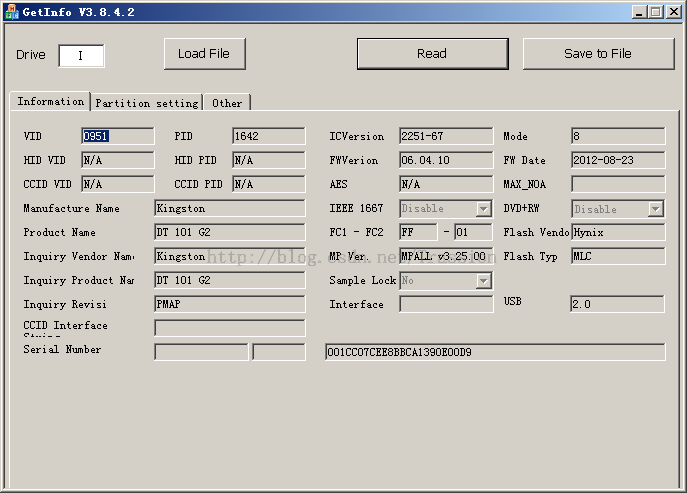Click the HID VID field
Image resolution: width=687 pixels, height=493 pixels.
coord(118,160)
